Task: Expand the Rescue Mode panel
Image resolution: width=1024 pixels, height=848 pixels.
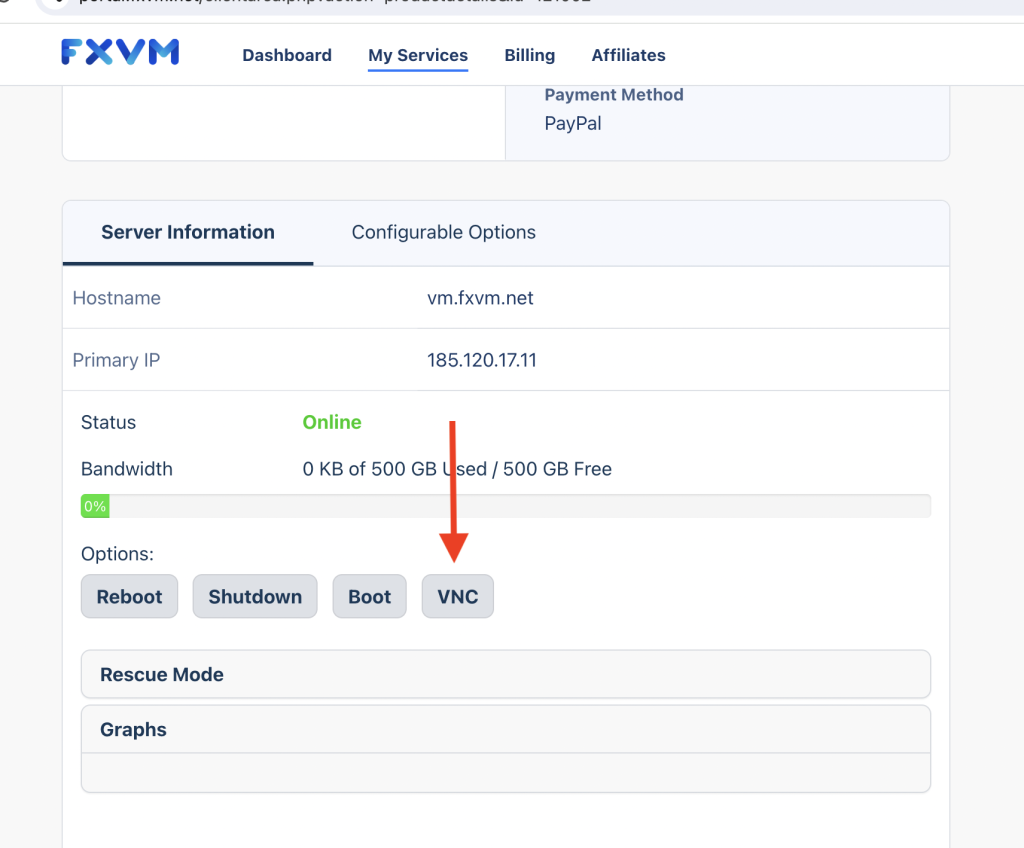Action: (505, 674)
